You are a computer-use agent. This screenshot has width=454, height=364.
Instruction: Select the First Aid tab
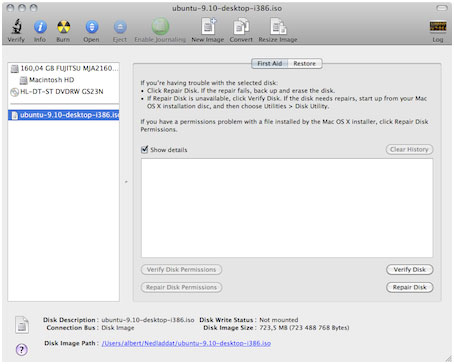(x=269, y=63)
